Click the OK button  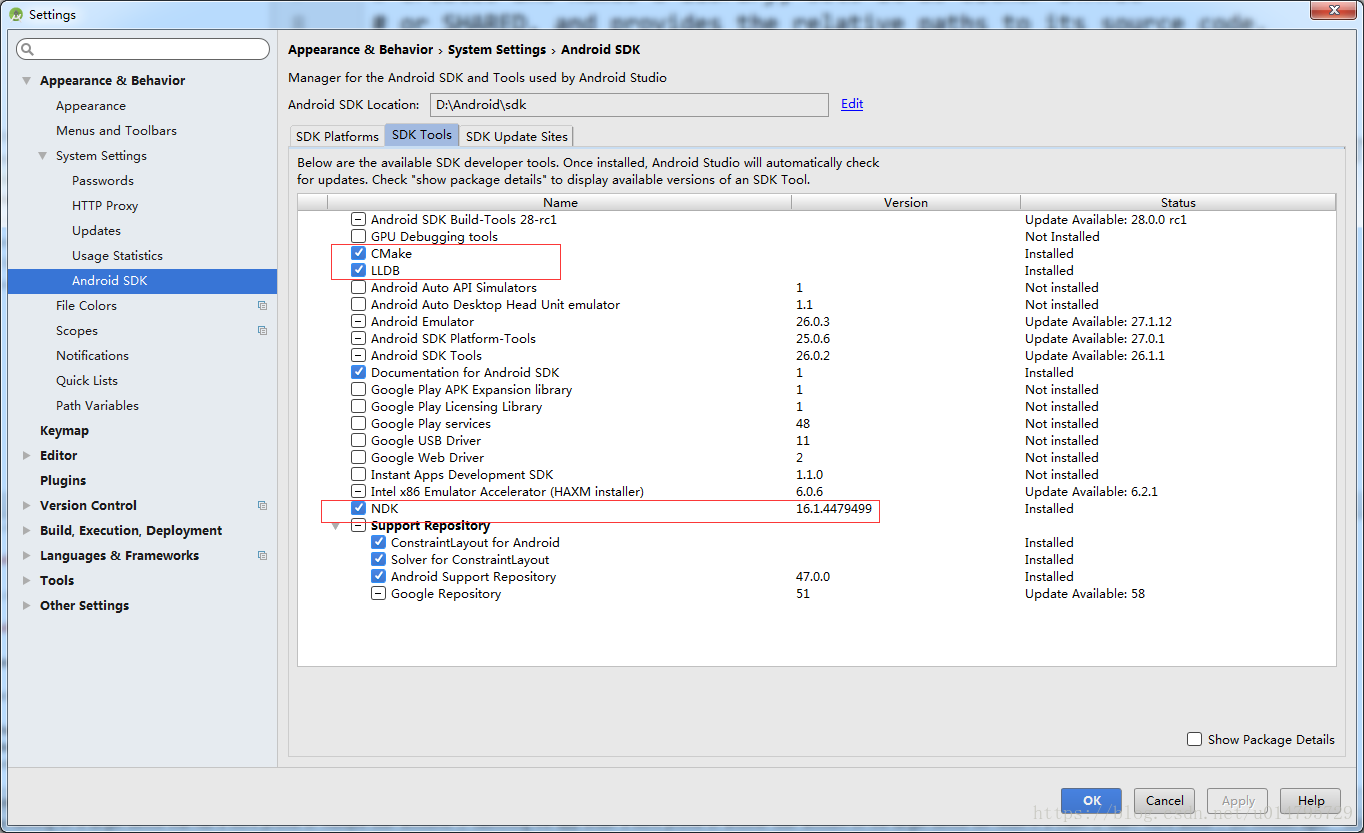(1092, 801)
